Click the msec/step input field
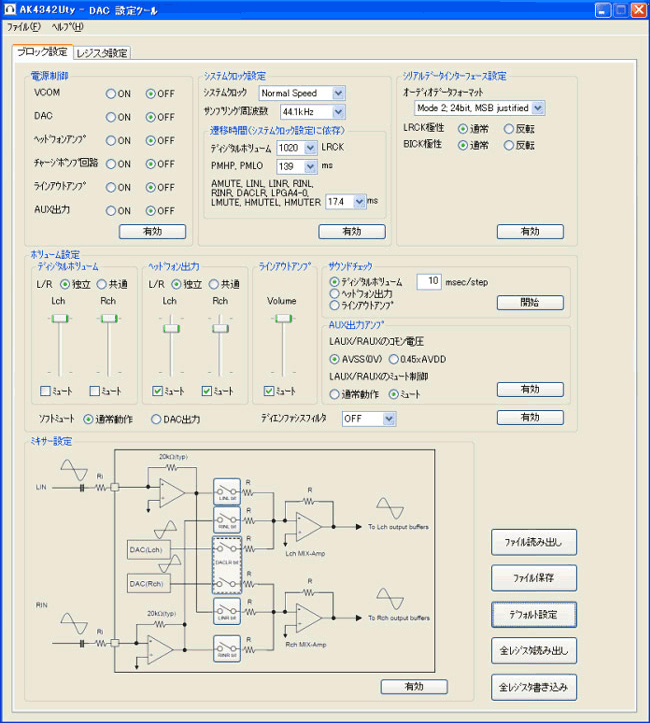 click(429, 281)
